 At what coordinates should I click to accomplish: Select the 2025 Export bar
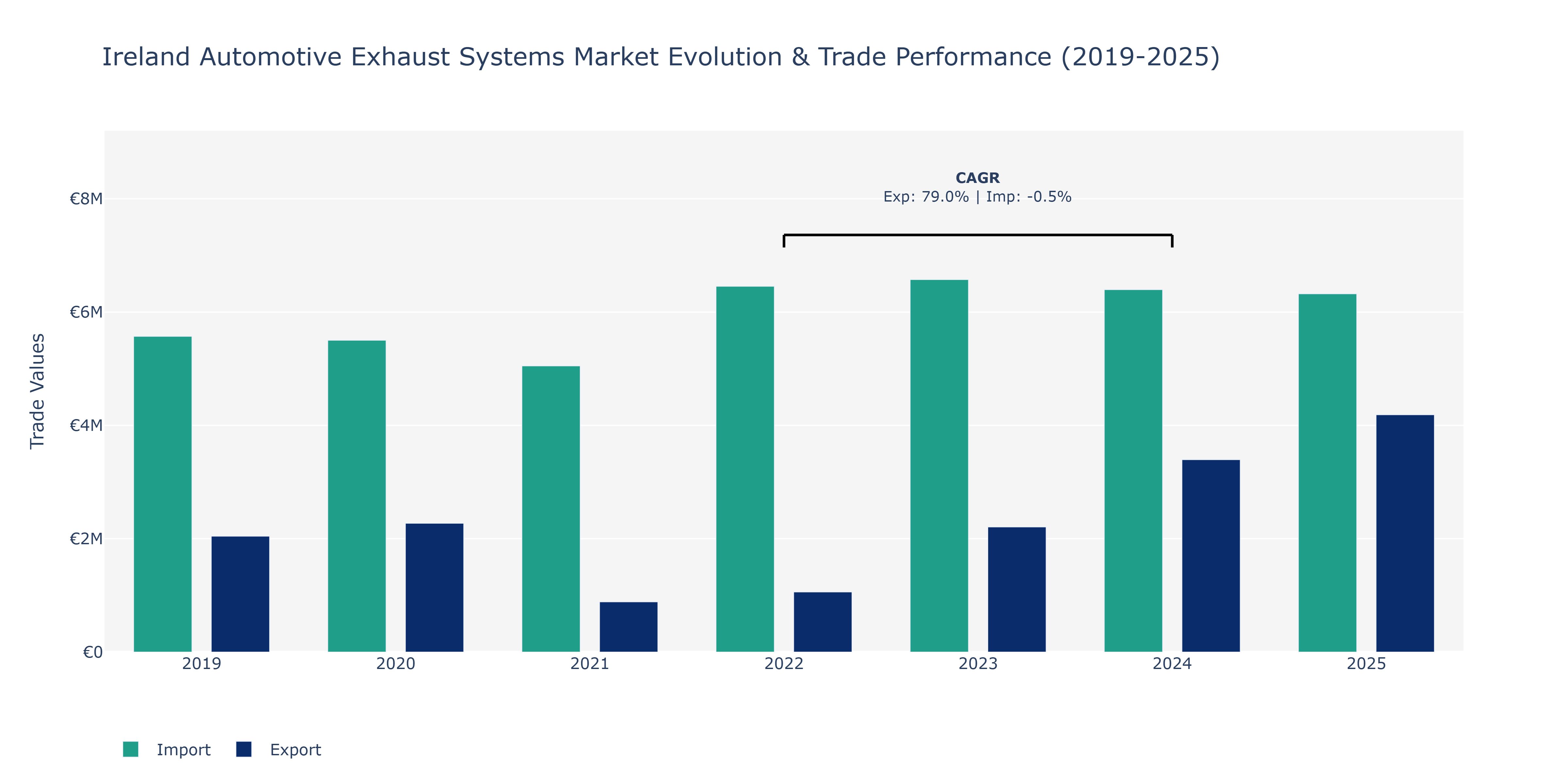pyautogui.click(x=1405, y=533)
